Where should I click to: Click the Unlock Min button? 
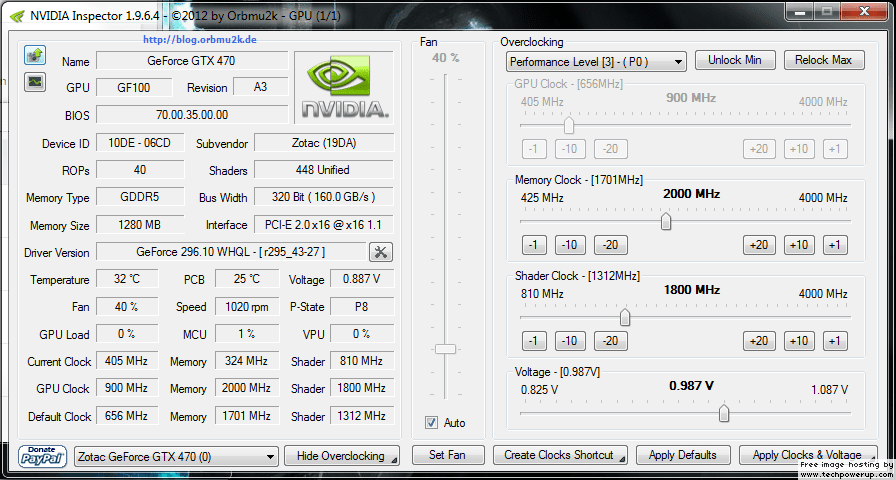pos(735,60)
